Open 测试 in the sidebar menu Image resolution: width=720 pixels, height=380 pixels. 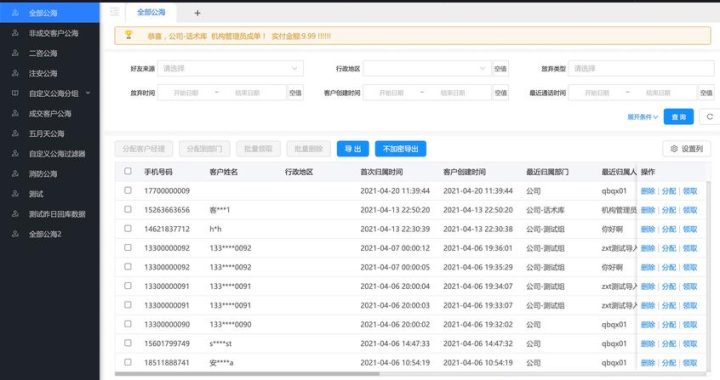pyautogui.click(x=50, y=194)
